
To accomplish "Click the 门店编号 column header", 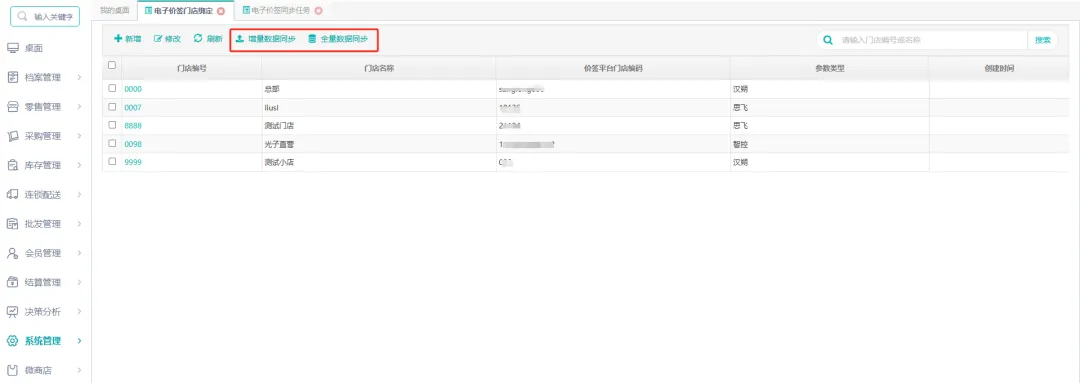I will pyautogui.click(x=191, y=68).
